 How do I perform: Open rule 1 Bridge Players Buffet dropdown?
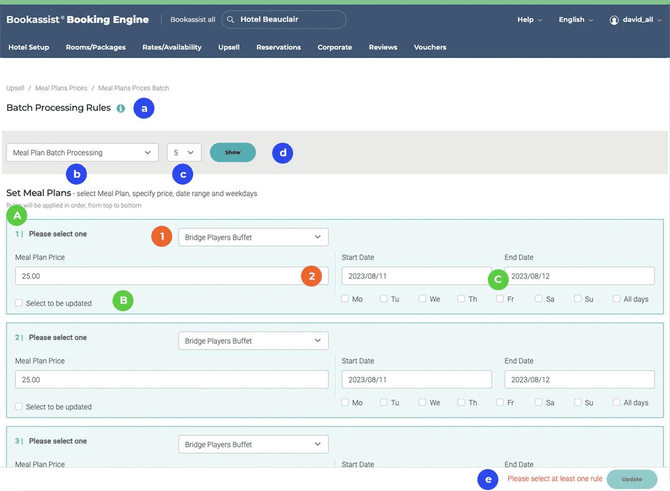253,237
